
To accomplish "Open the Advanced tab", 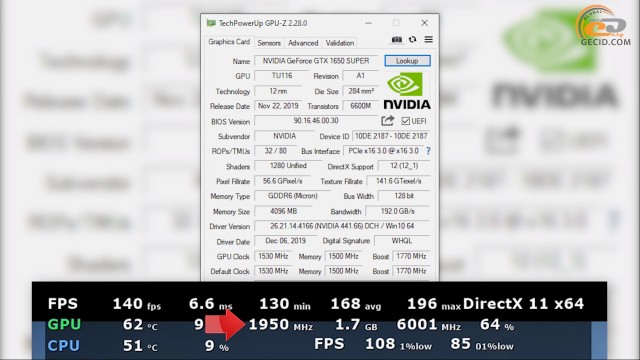I will [303, 43].
